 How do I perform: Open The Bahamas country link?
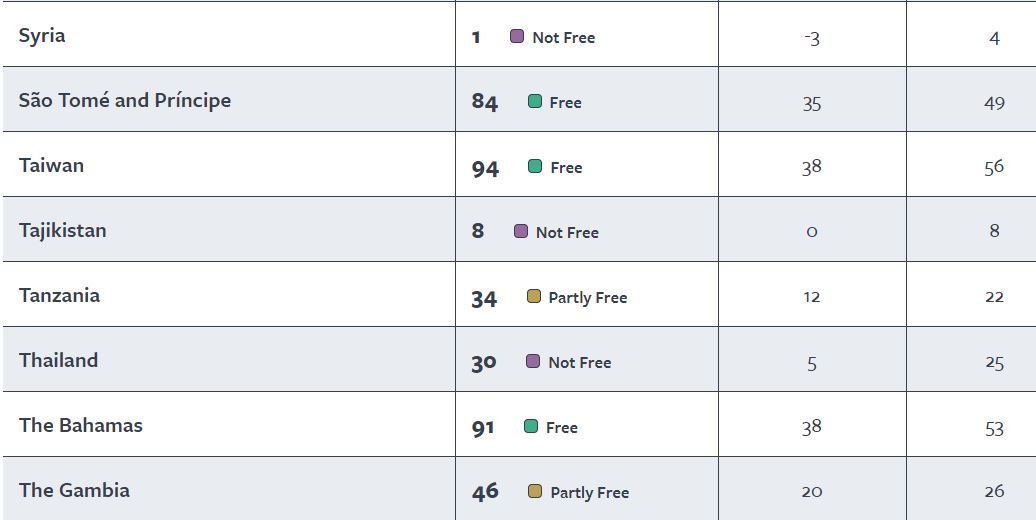[81, 426]
